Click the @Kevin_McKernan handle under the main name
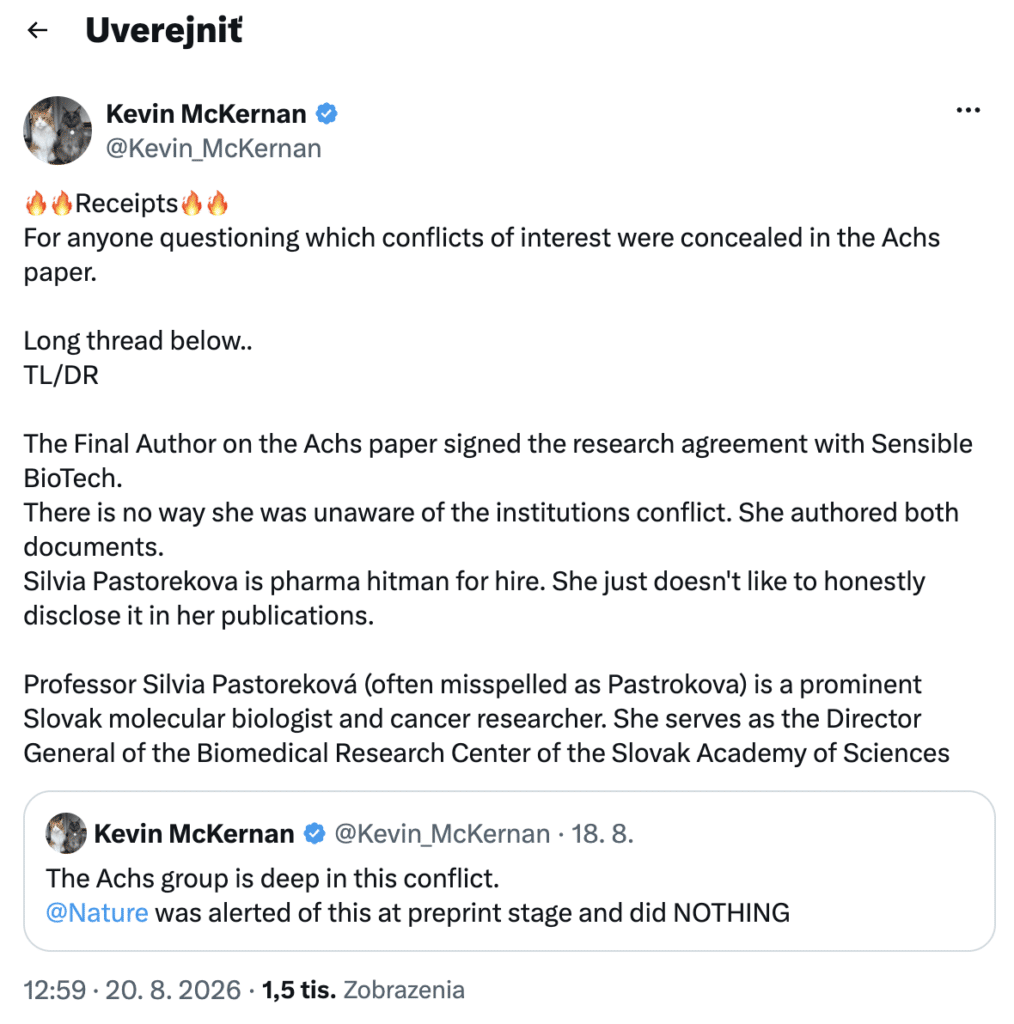The height and width of the screenshot is (1024, 1014). point(214,149)
